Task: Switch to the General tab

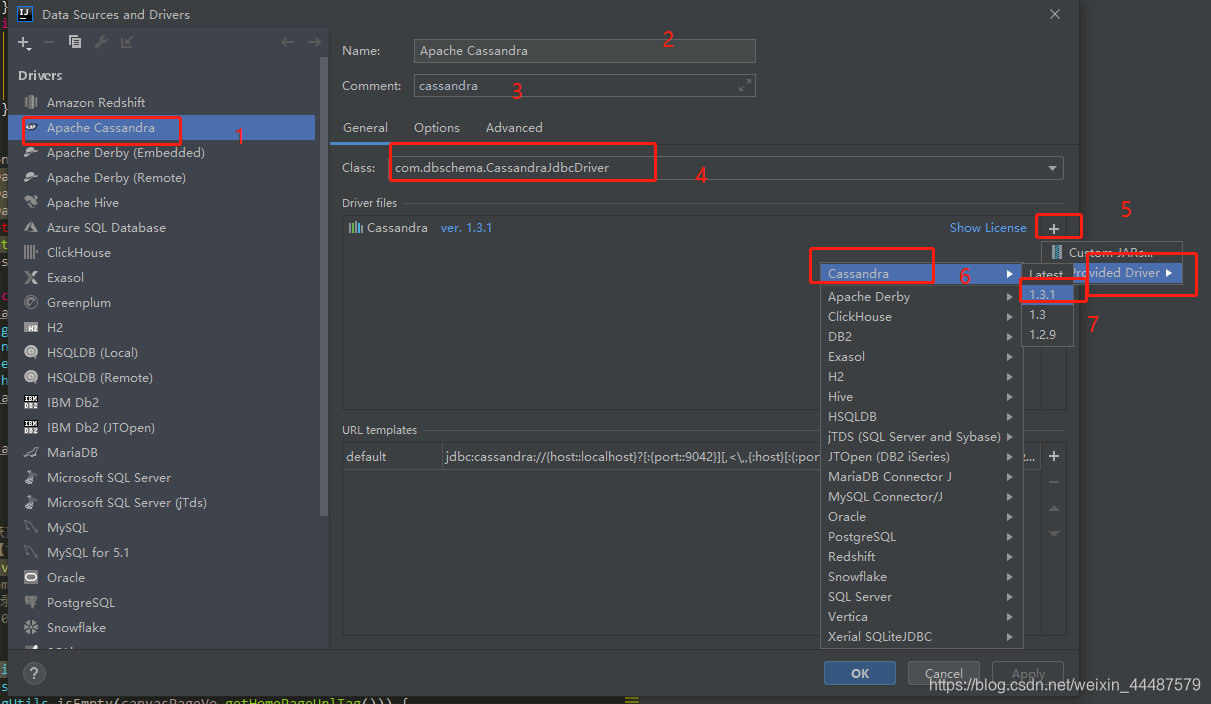Action: [365, 128]
